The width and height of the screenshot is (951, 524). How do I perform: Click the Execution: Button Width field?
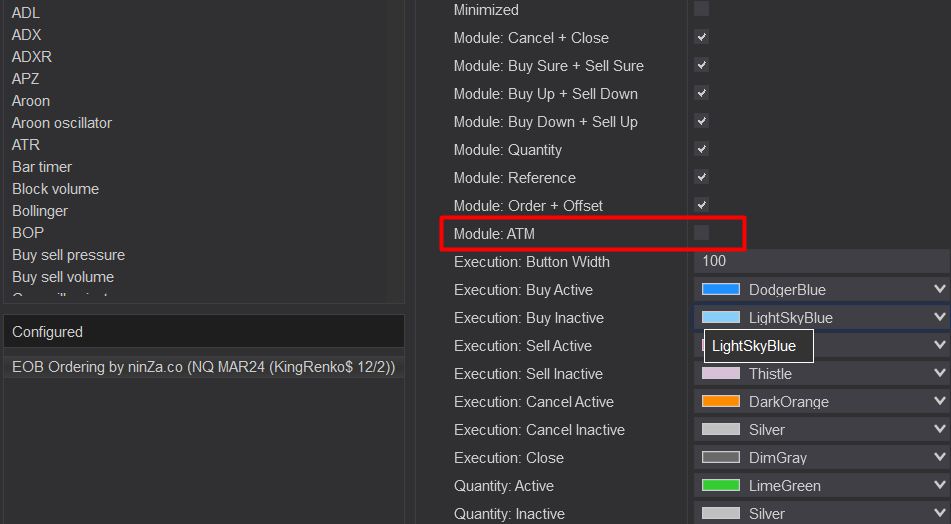tap(820, 261)
